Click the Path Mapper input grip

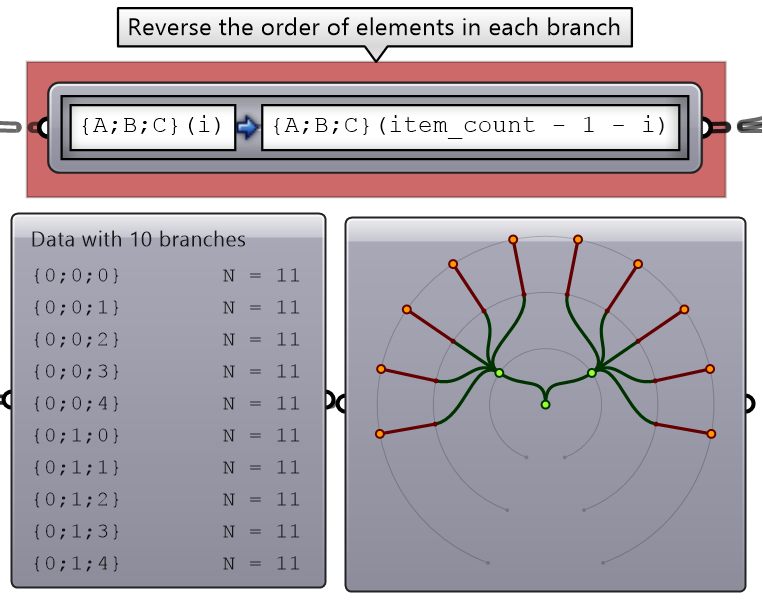41,127
